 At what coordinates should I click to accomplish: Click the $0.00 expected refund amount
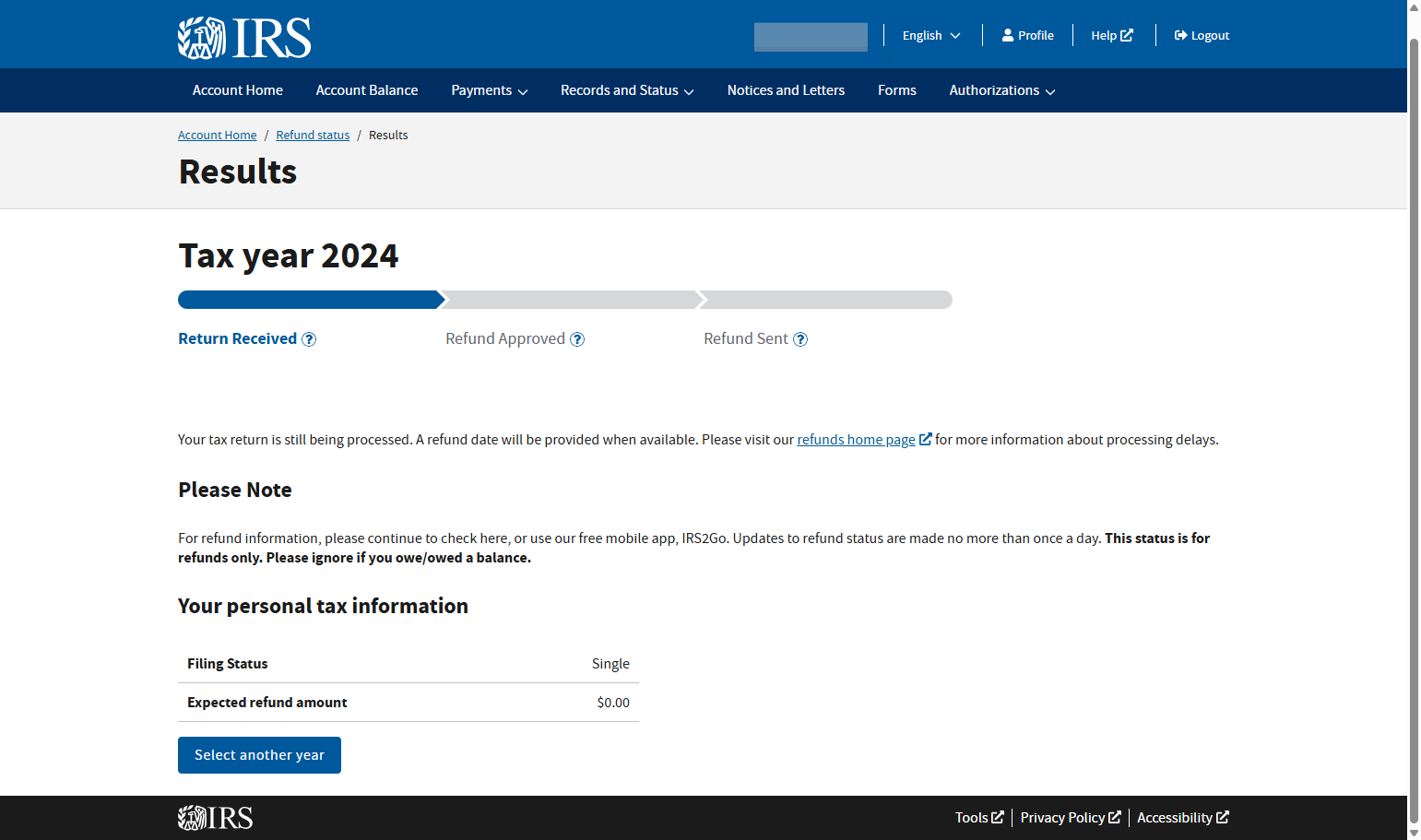coord(613,703)
